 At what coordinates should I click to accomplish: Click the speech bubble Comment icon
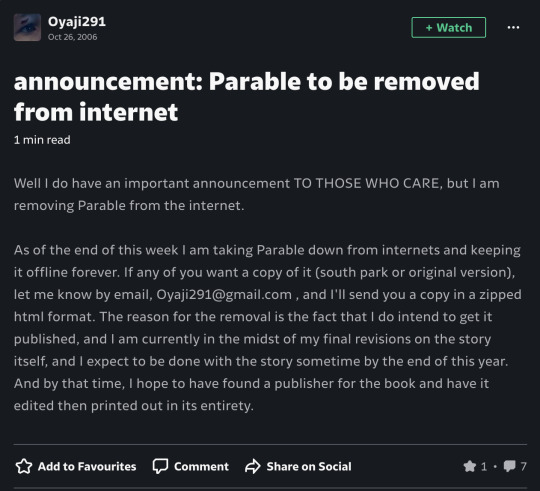pos(160,466)
